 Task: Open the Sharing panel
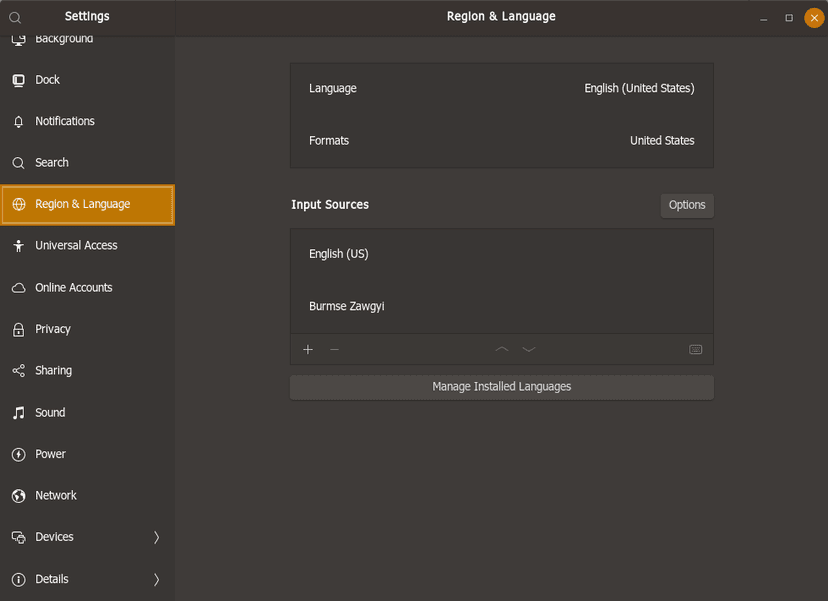[88, 371]
